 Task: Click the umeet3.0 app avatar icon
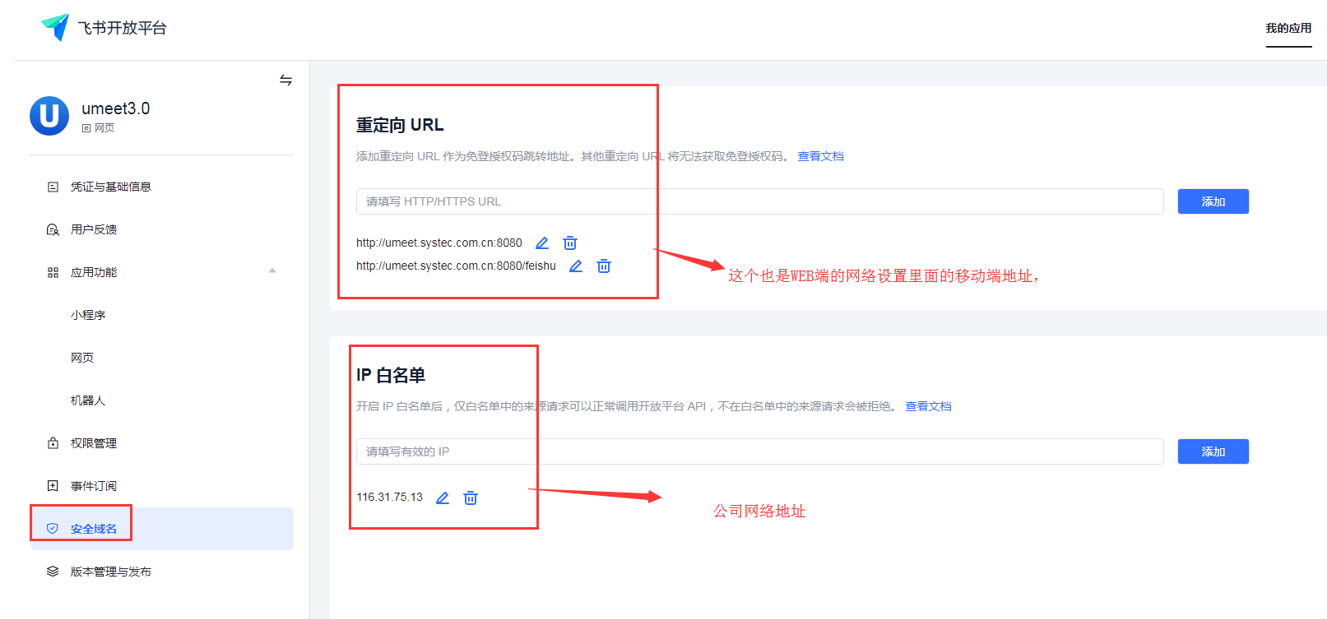pos(49,116)
